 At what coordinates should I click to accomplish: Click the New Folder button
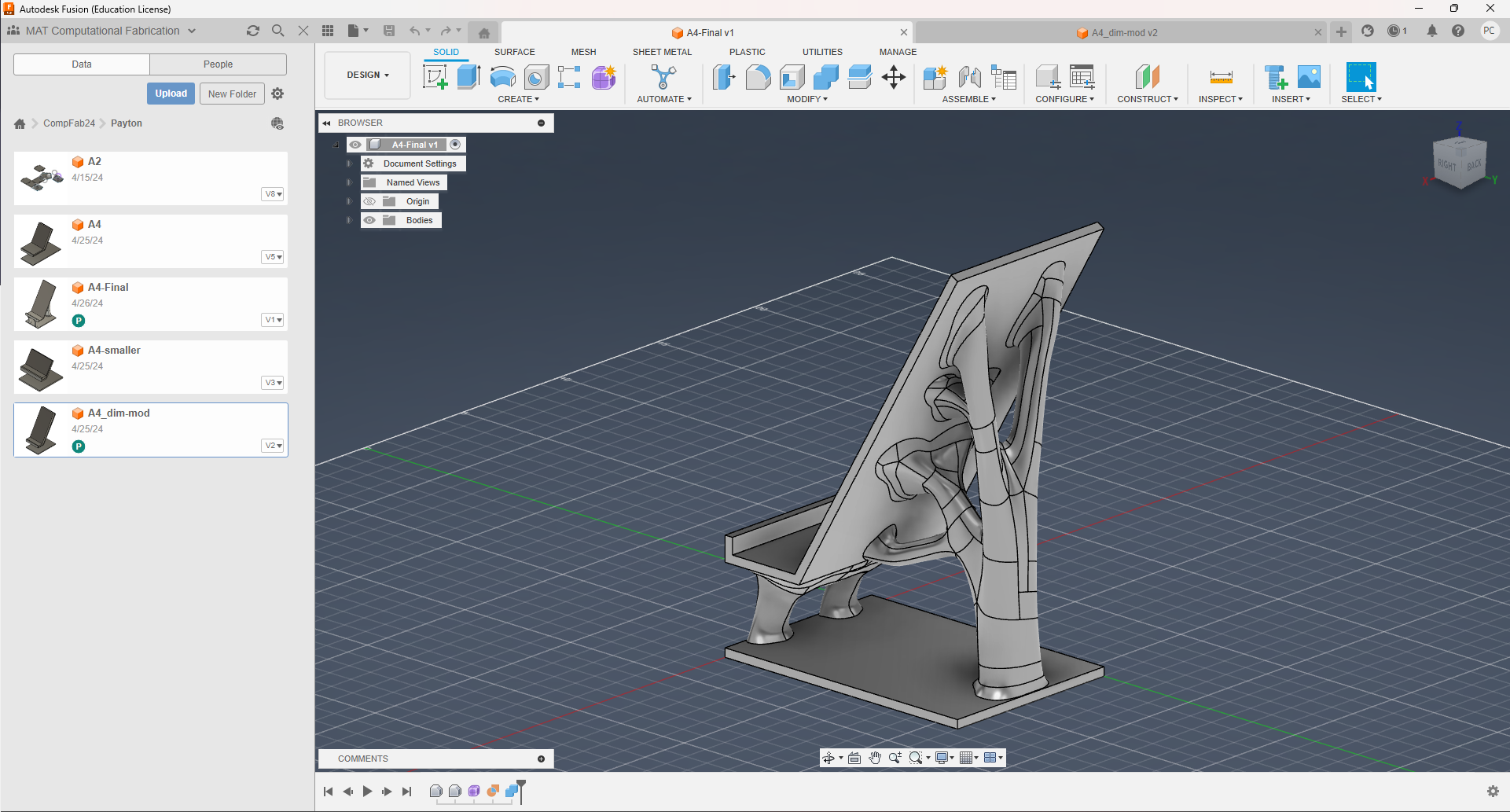[232, 94]
